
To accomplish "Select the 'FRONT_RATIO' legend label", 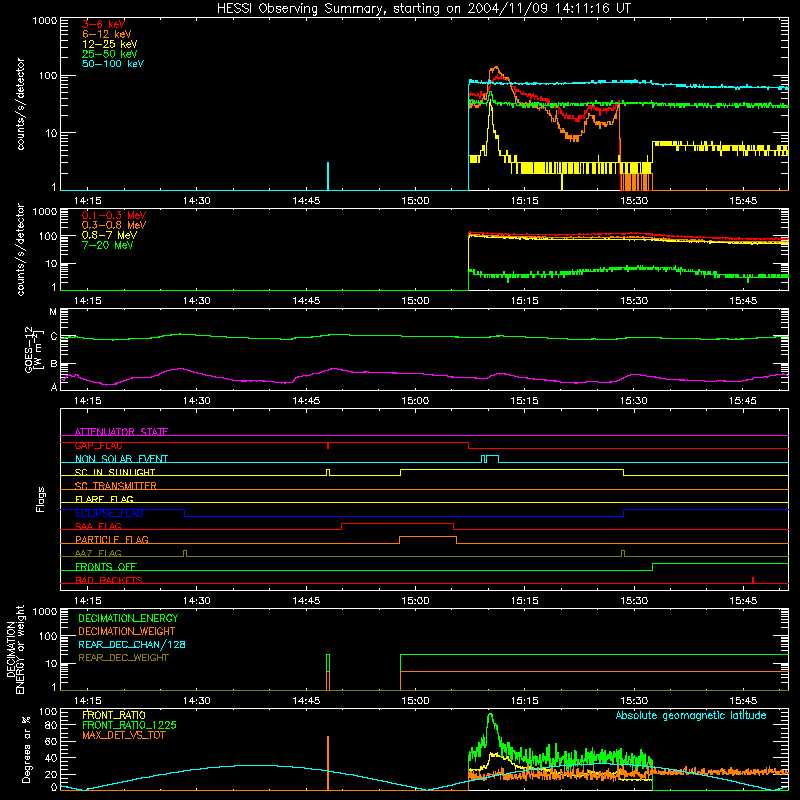I will (114, 715).
